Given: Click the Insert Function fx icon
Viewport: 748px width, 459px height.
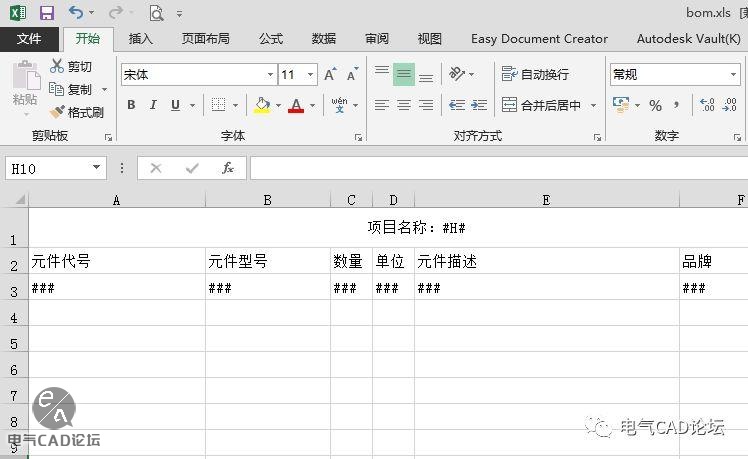Looking at the screenshot, I should point(228,168).
